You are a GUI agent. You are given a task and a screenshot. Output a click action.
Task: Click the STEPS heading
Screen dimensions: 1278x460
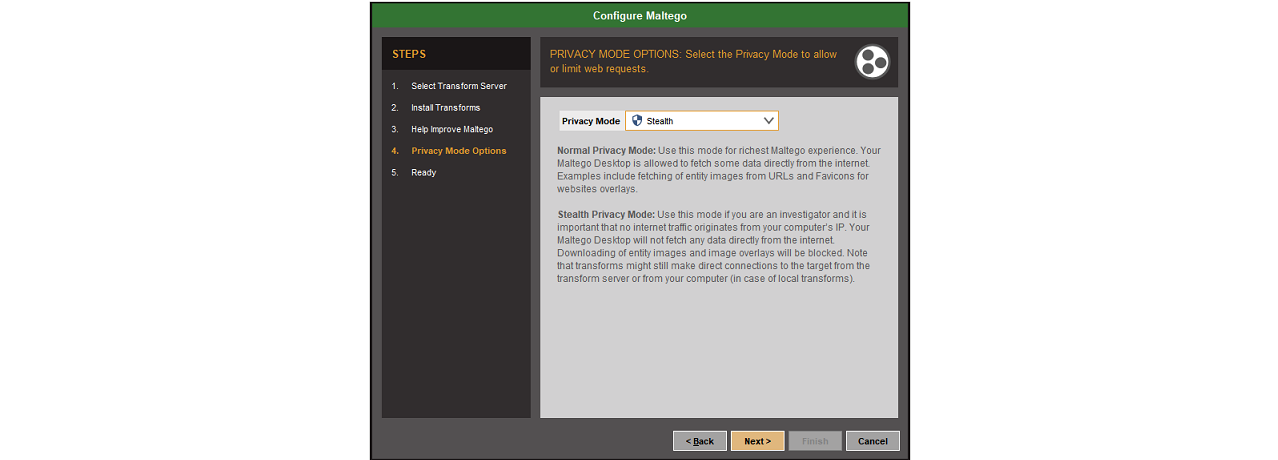pyautogui.click(x=409, y=54)
